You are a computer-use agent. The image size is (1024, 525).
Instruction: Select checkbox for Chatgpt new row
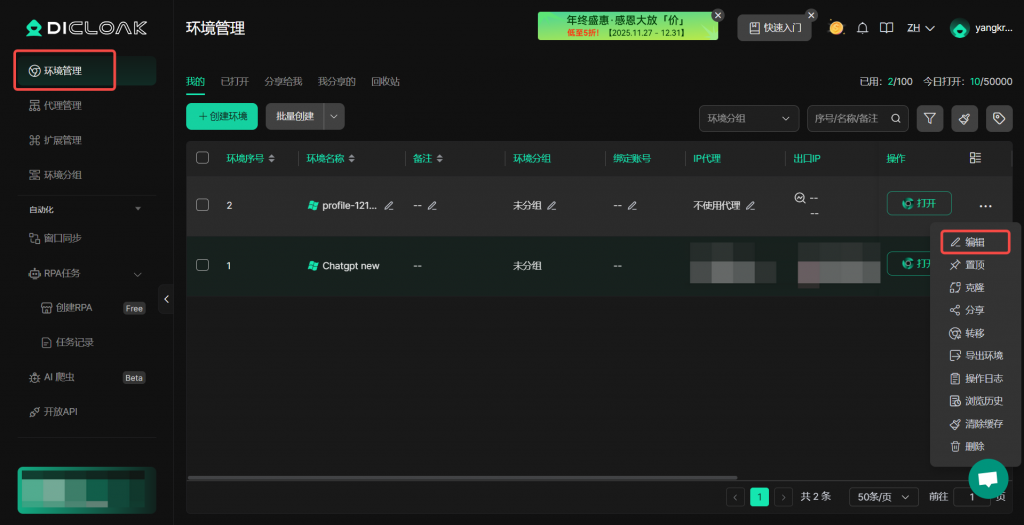click(x=203, y=265)
